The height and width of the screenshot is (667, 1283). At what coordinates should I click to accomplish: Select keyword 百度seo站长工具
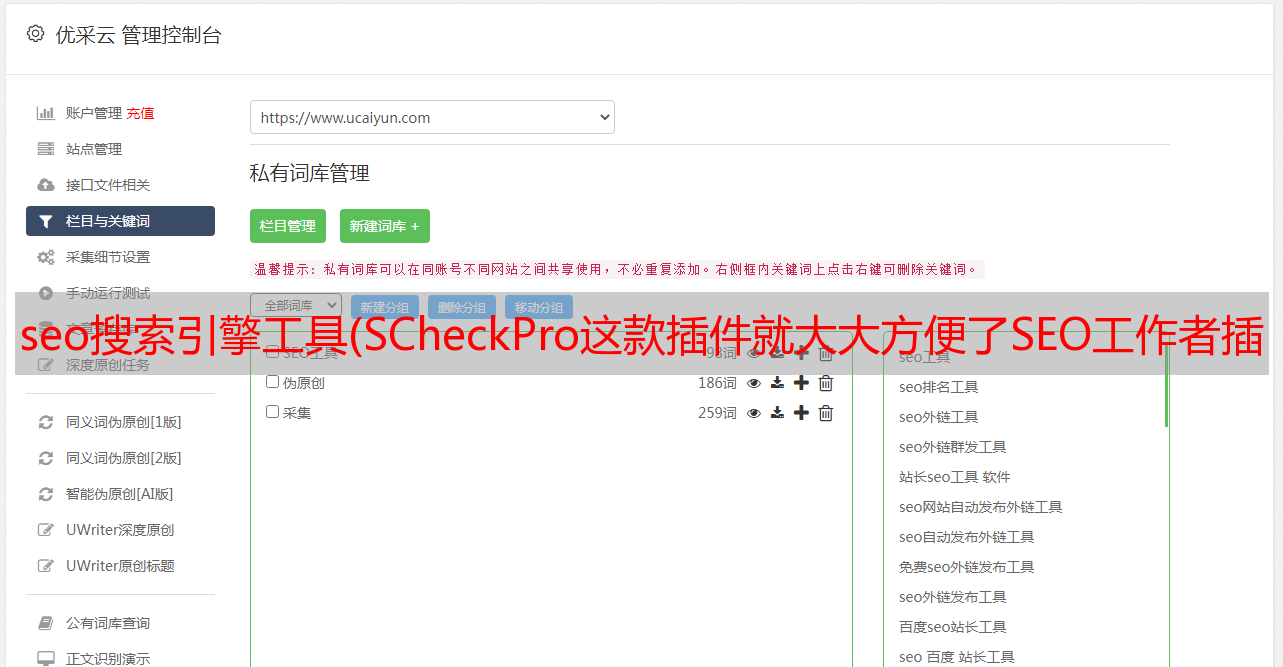click(952, 627)
